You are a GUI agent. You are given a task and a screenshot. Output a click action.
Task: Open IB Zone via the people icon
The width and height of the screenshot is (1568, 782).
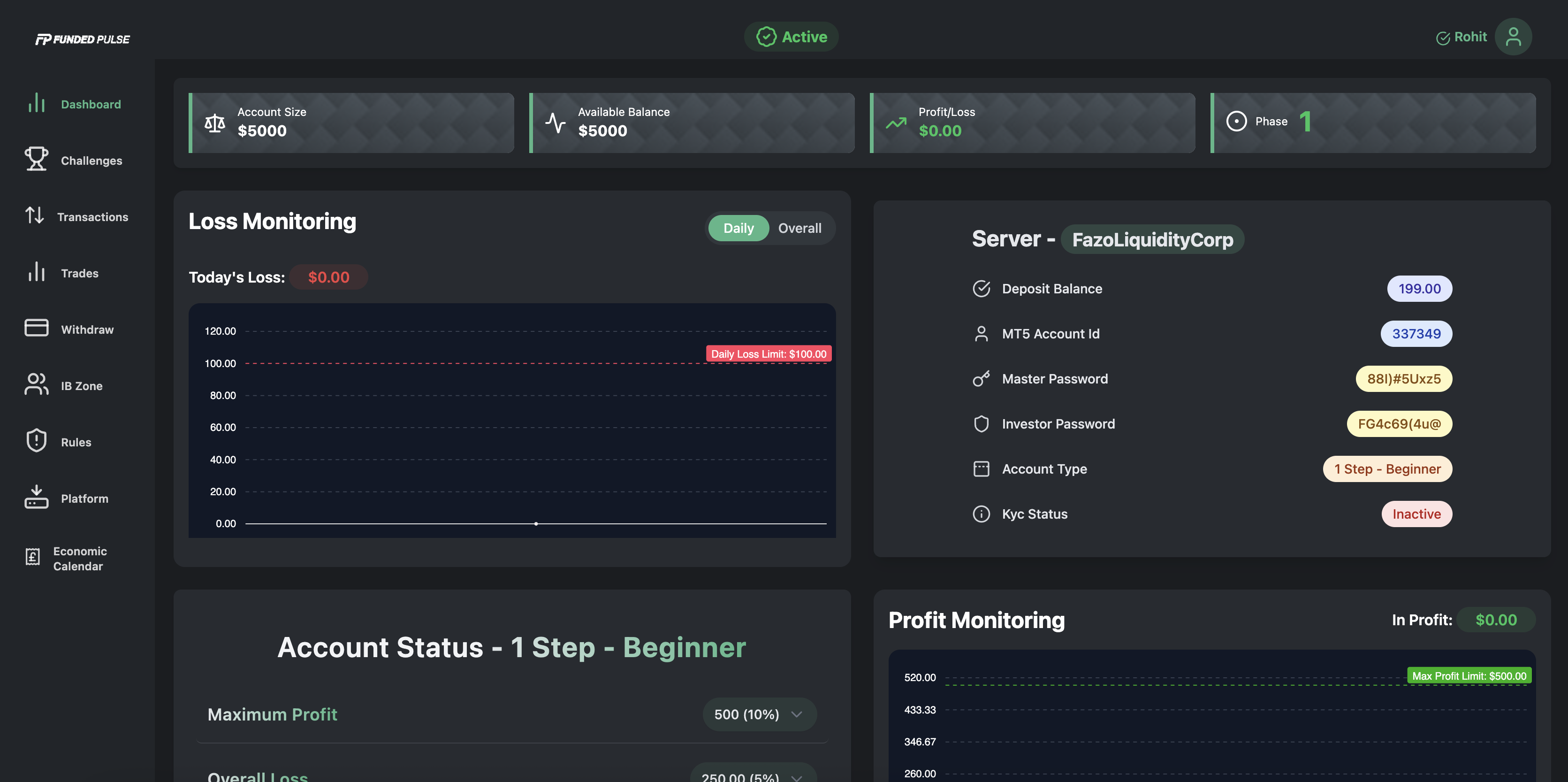37,384
